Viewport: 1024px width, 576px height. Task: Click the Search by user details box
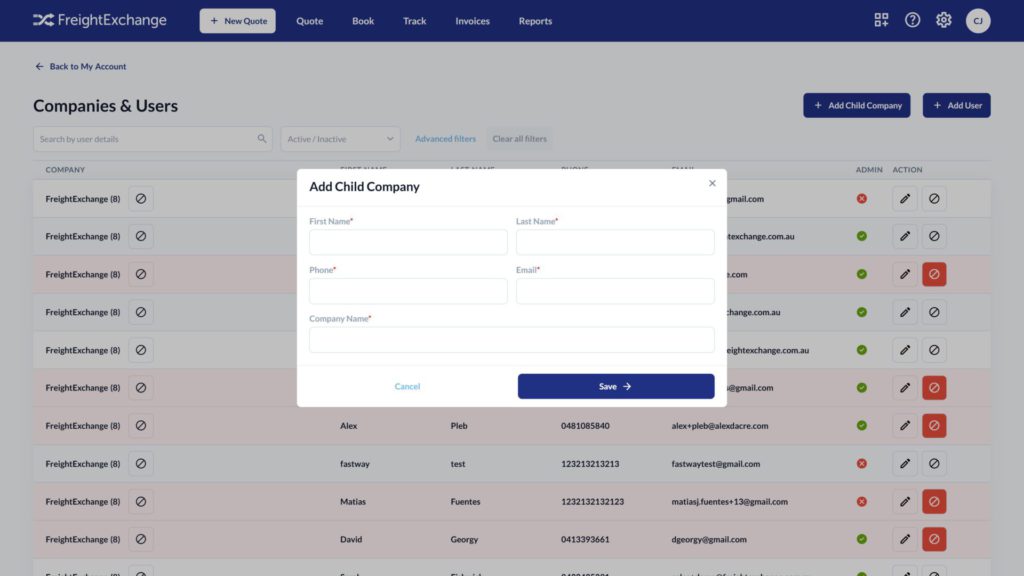pos(153,139)
